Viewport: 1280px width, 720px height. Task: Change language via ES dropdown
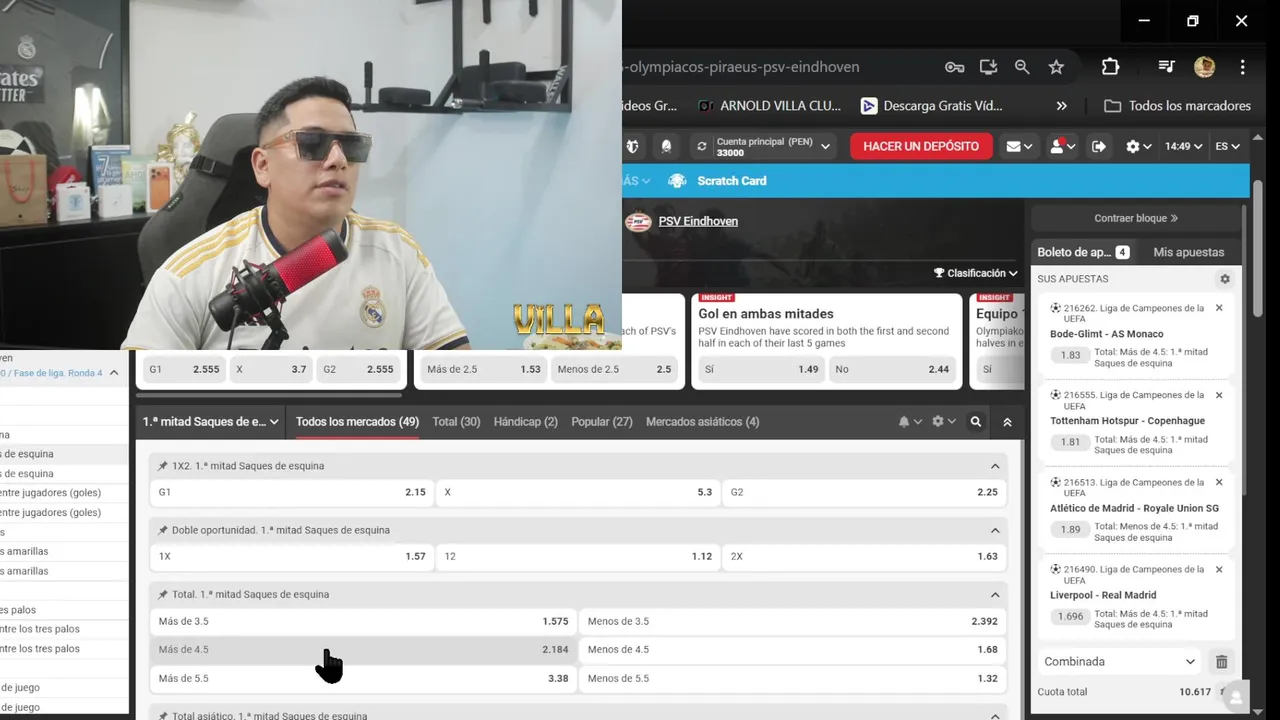click(1227, 146)
